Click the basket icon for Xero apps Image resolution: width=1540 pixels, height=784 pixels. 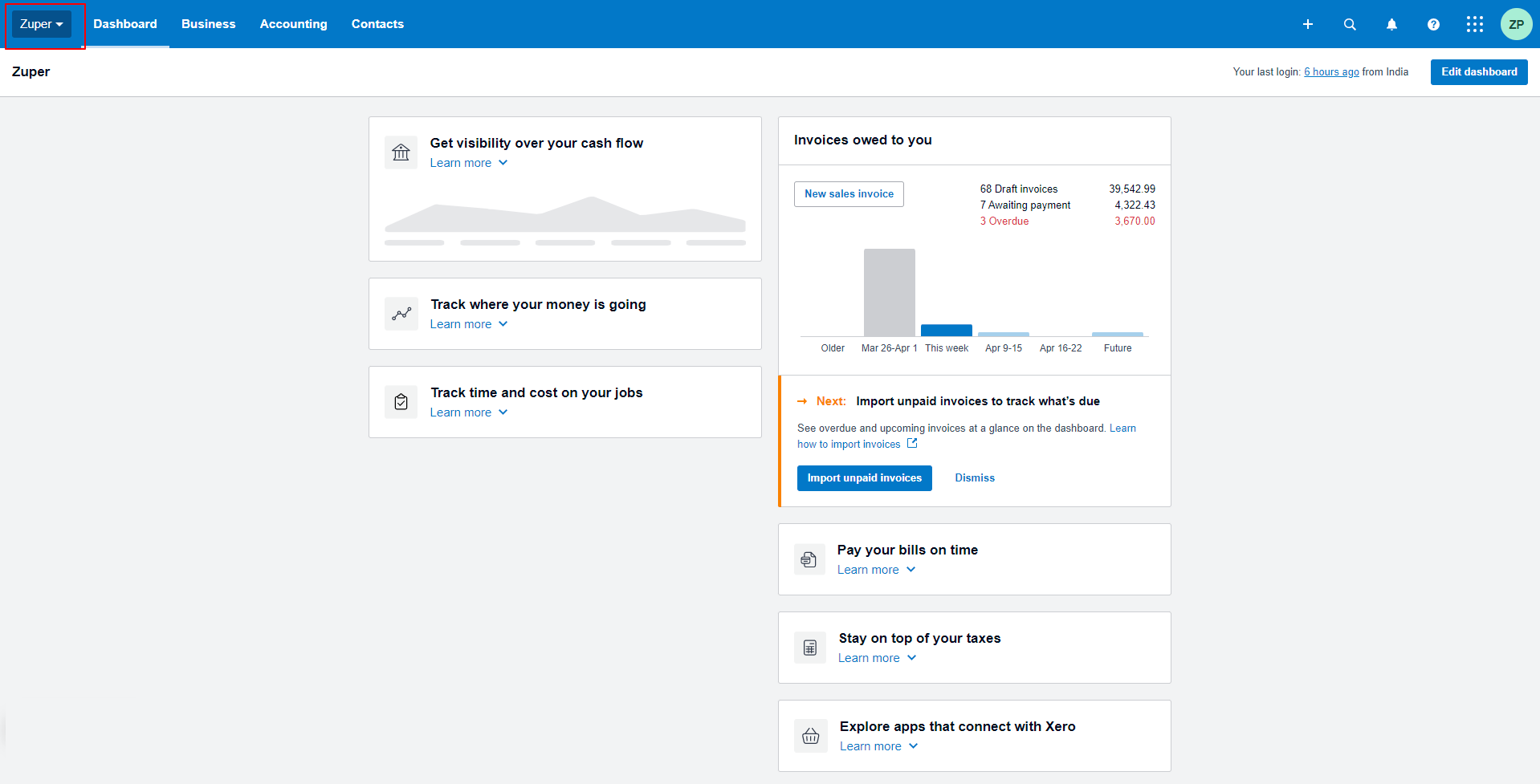810,736
